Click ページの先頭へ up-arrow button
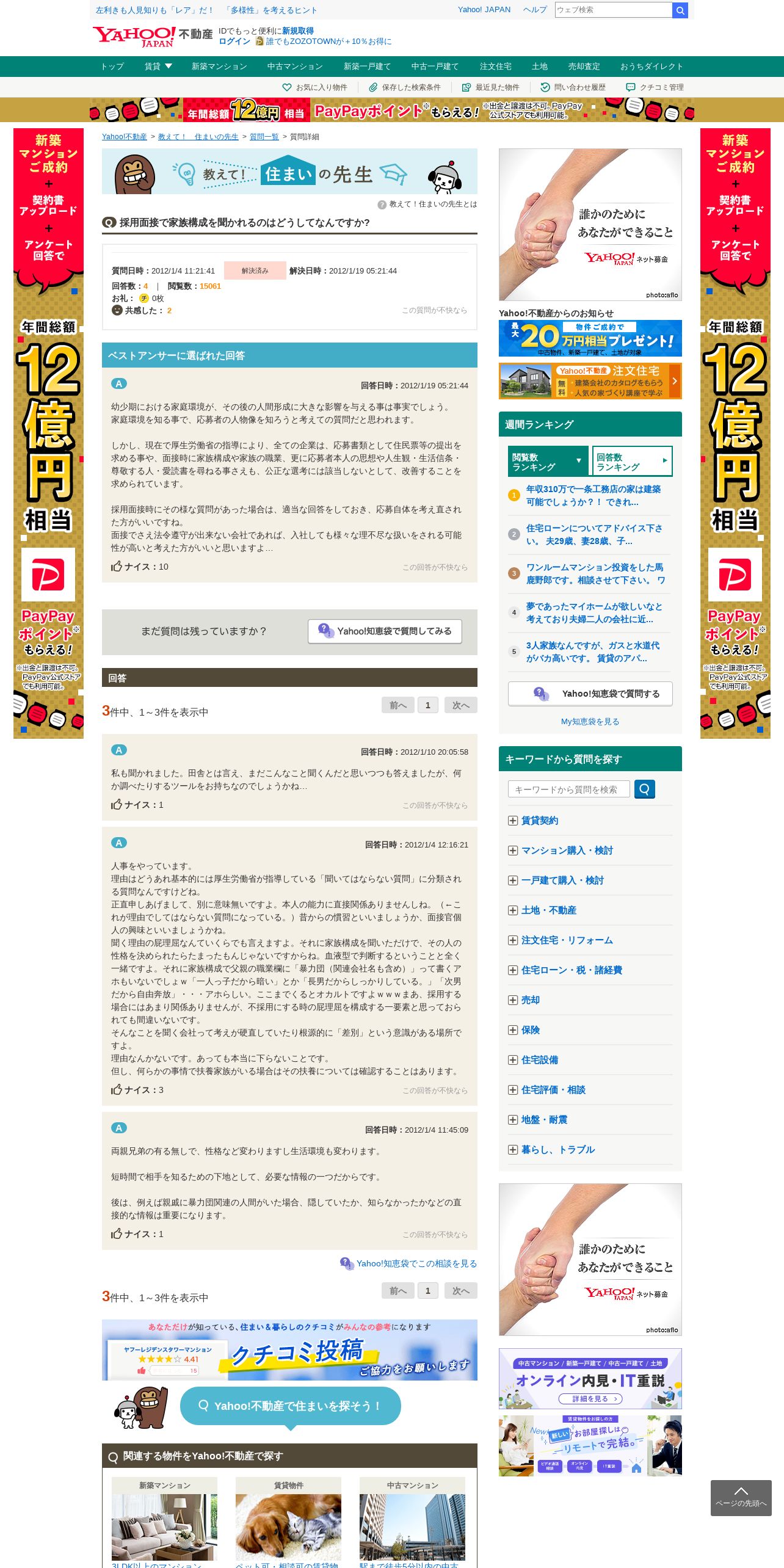This screenshot has height=1568, width=784. 741,1498
